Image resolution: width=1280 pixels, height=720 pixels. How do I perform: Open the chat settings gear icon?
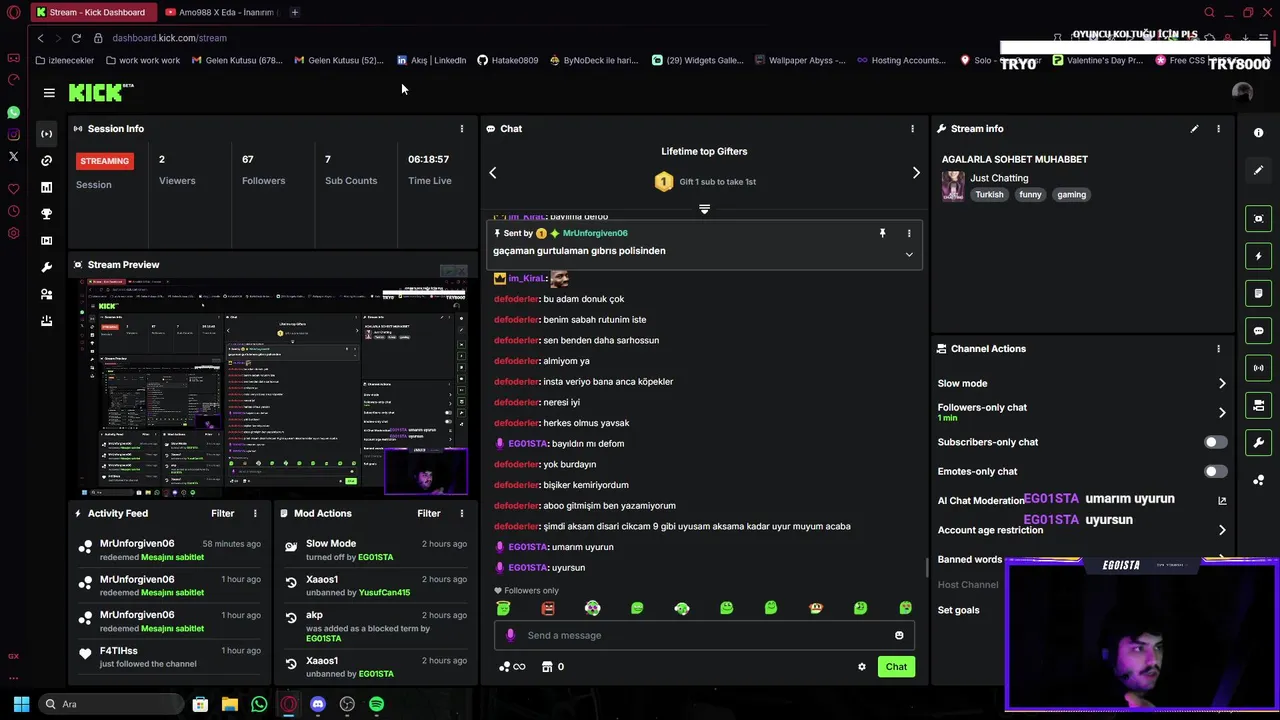click(861, 667)
